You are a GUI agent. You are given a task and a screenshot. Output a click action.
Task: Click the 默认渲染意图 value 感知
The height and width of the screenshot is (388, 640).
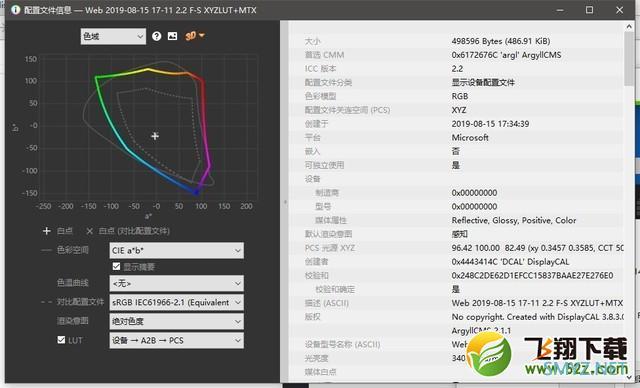tap(460, 234)
